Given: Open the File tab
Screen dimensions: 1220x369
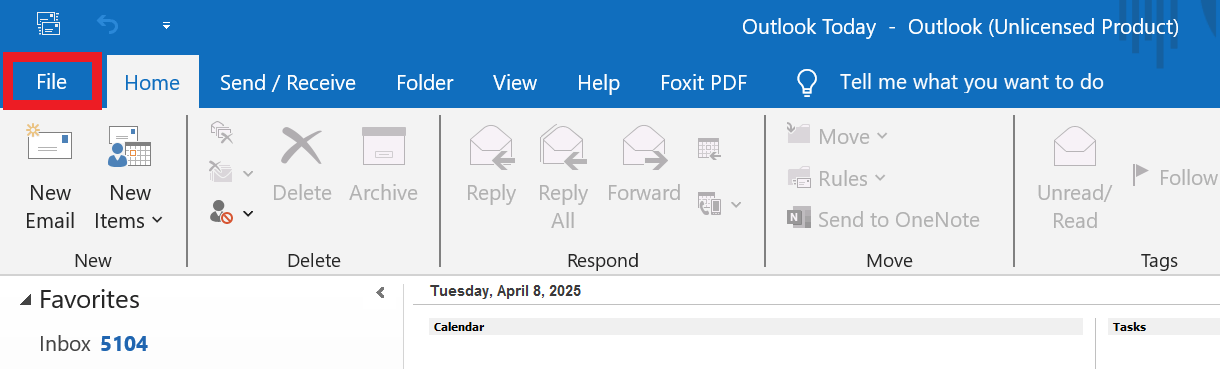Looking at the screenshot, I should pos(51,82).
